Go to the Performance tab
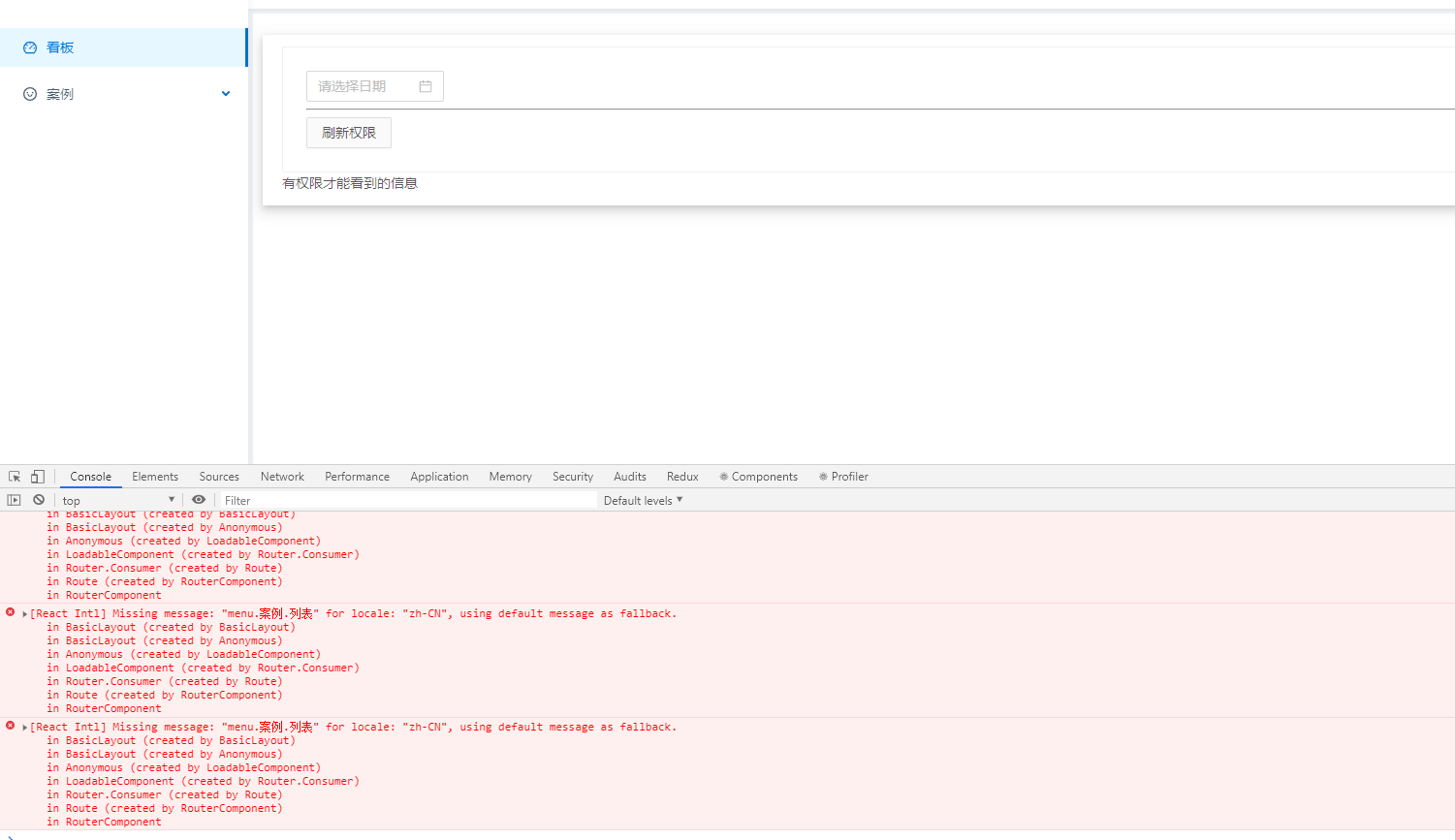Image resolution: width=1455 pixels, height=840 pixels. point(357,477)
